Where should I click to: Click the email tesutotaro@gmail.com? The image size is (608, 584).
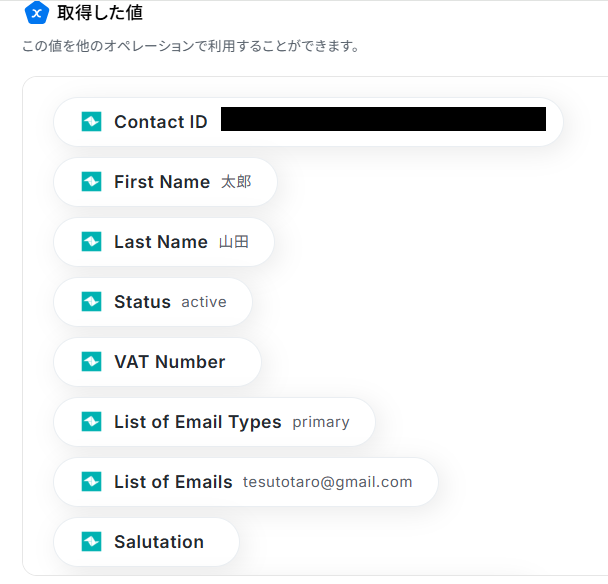327,482
